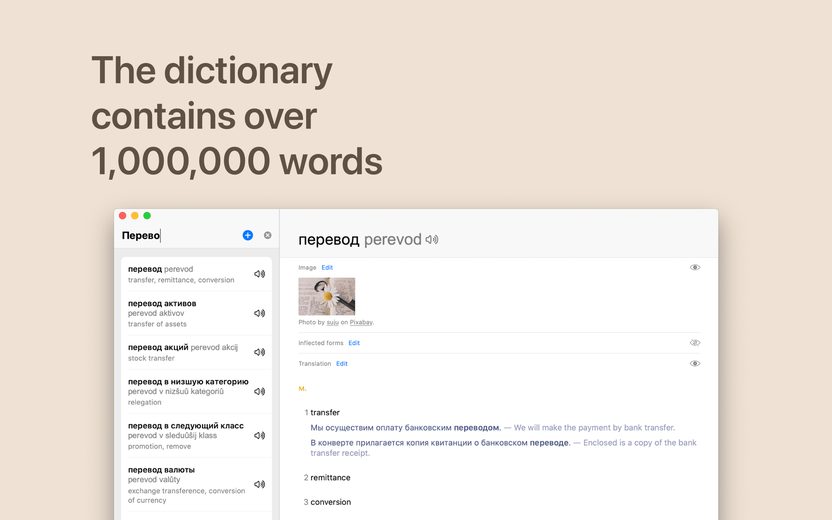The width and height of the screenshot is (832, 520).
Task: Maximize the window with the green button
Action: click(147, 215)
